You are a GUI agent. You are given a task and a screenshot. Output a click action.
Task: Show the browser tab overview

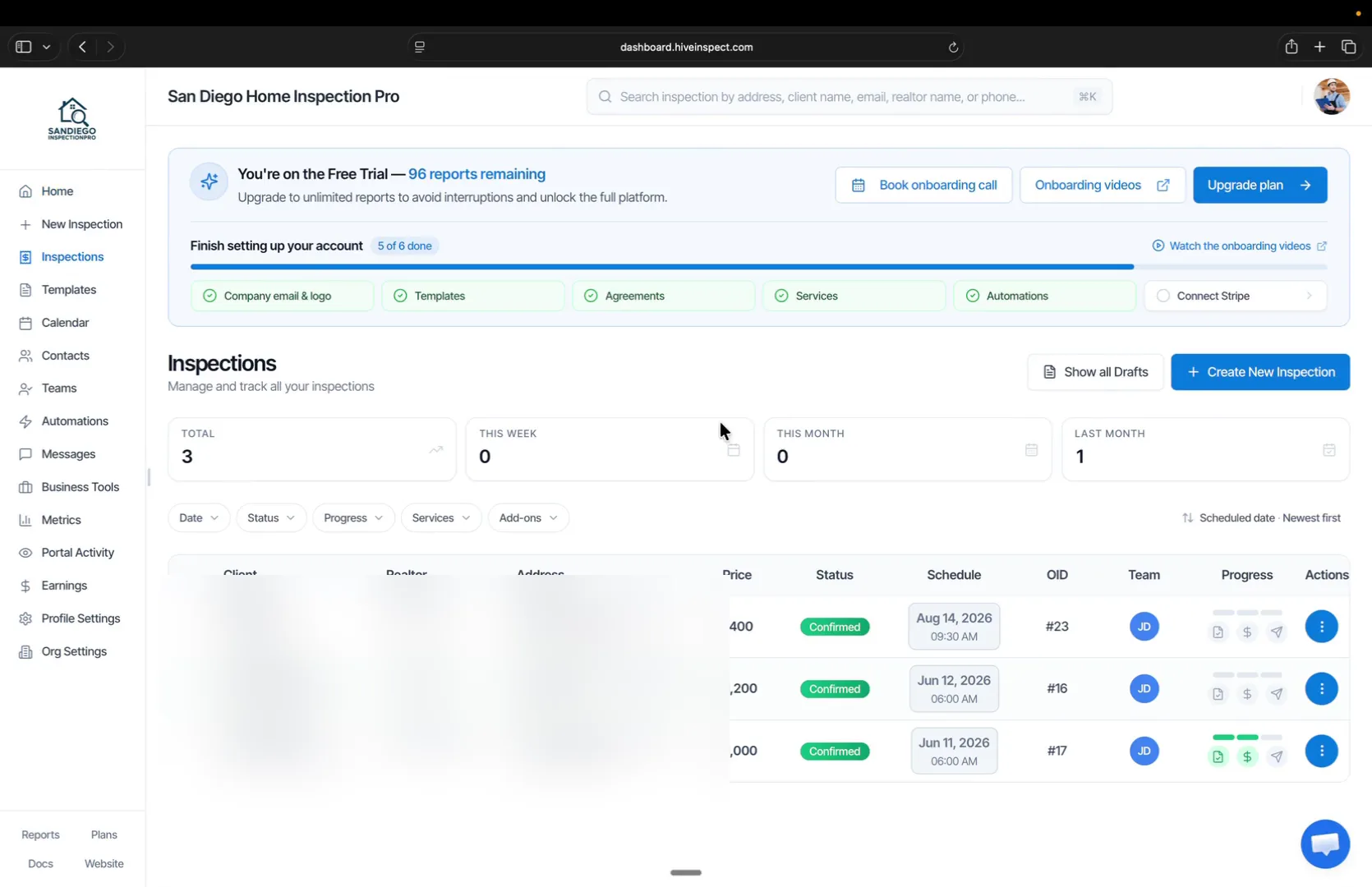coord(1348,47)
